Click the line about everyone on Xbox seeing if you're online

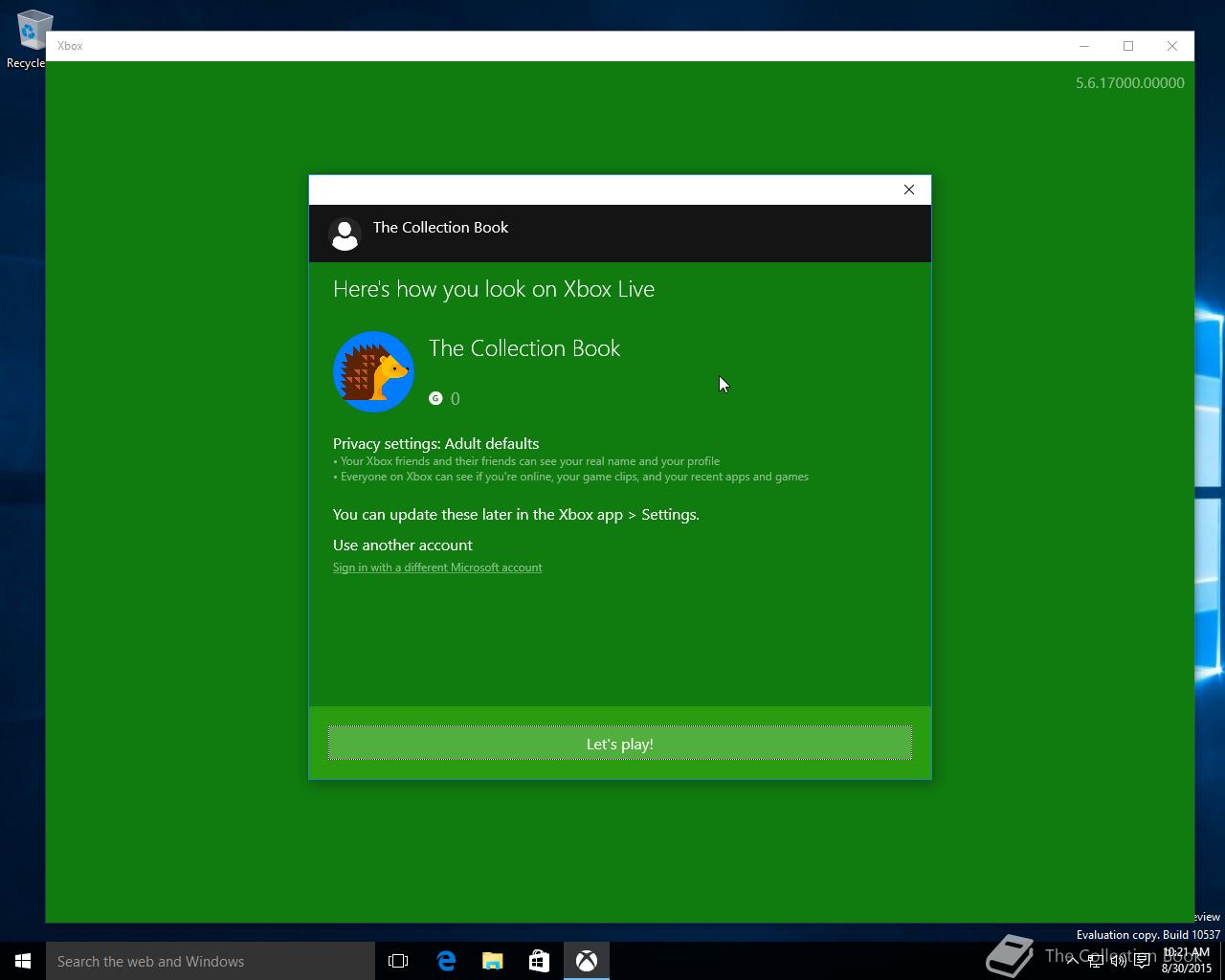570,477
